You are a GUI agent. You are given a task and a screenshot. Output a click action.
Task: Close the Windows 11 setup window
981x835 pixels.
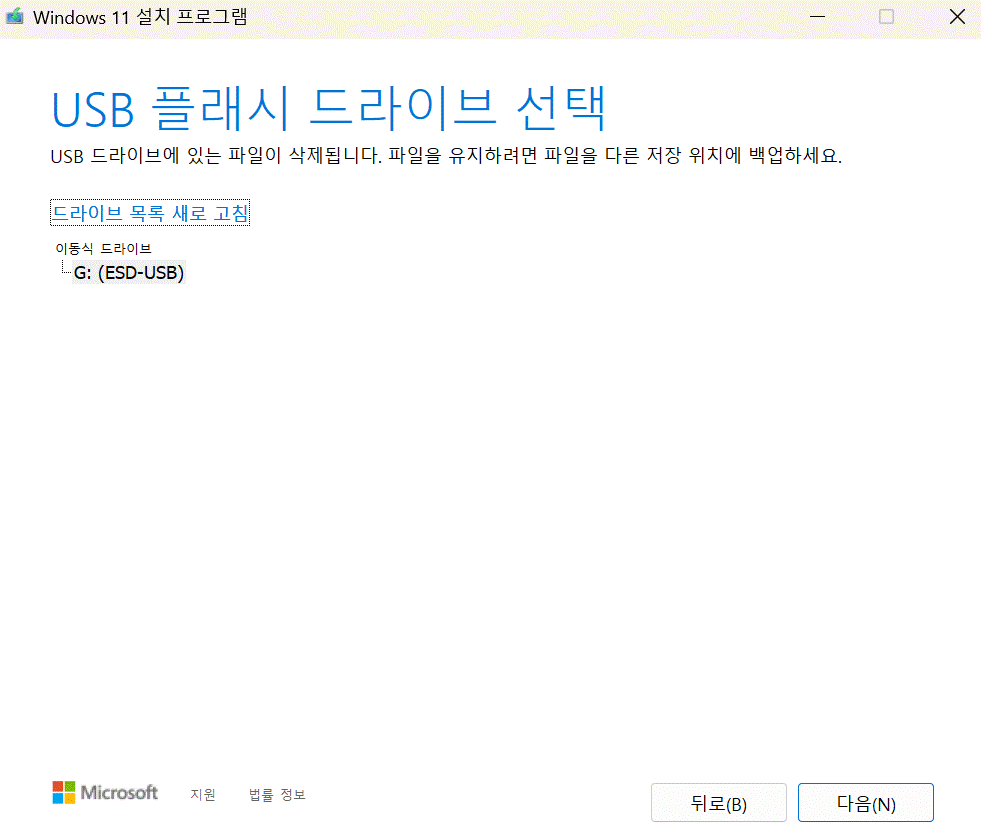tap(957, 17)
